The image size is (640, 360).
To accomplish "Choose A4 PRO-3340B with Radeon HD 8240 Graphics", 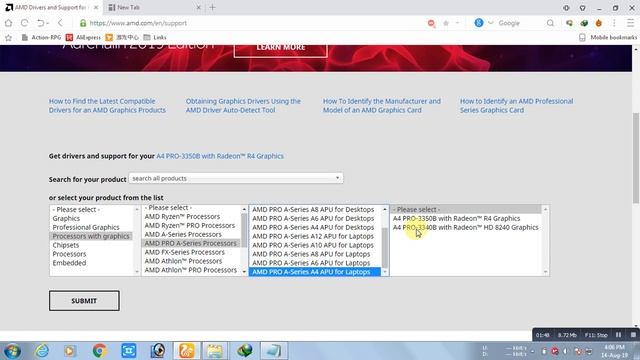I will click(x=465, y=227).
